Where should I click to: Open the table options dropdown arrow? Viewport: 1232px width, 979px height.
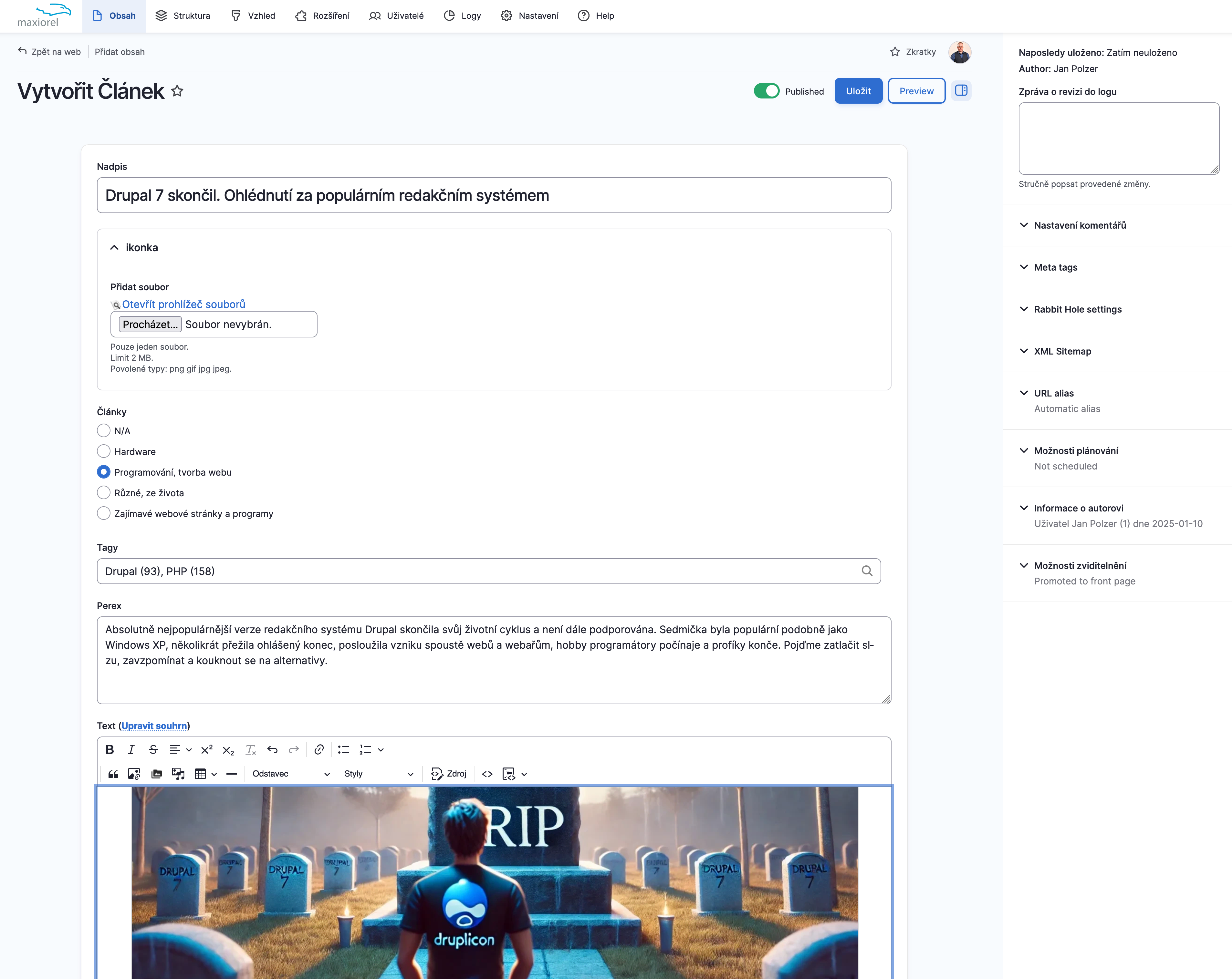[214, 775]
